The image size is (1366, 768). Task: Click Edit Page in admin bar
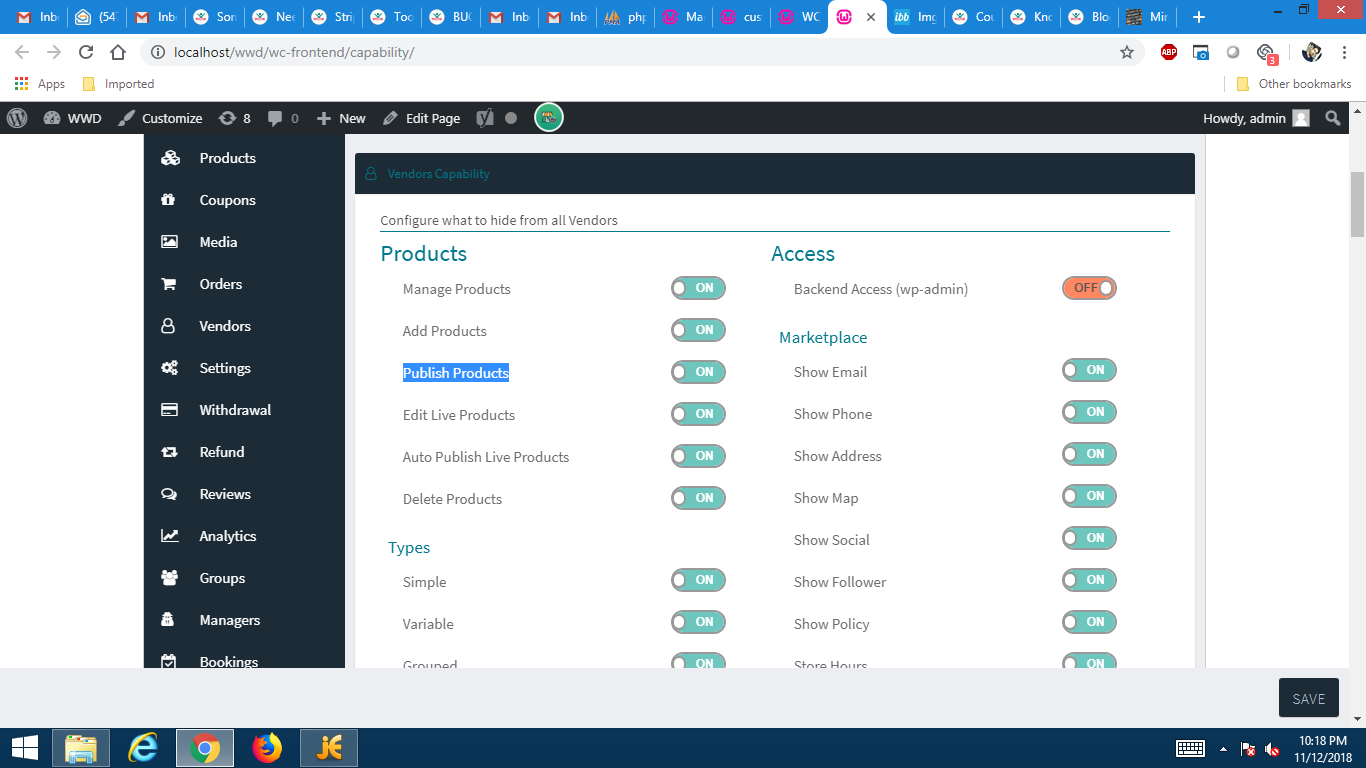421,118
